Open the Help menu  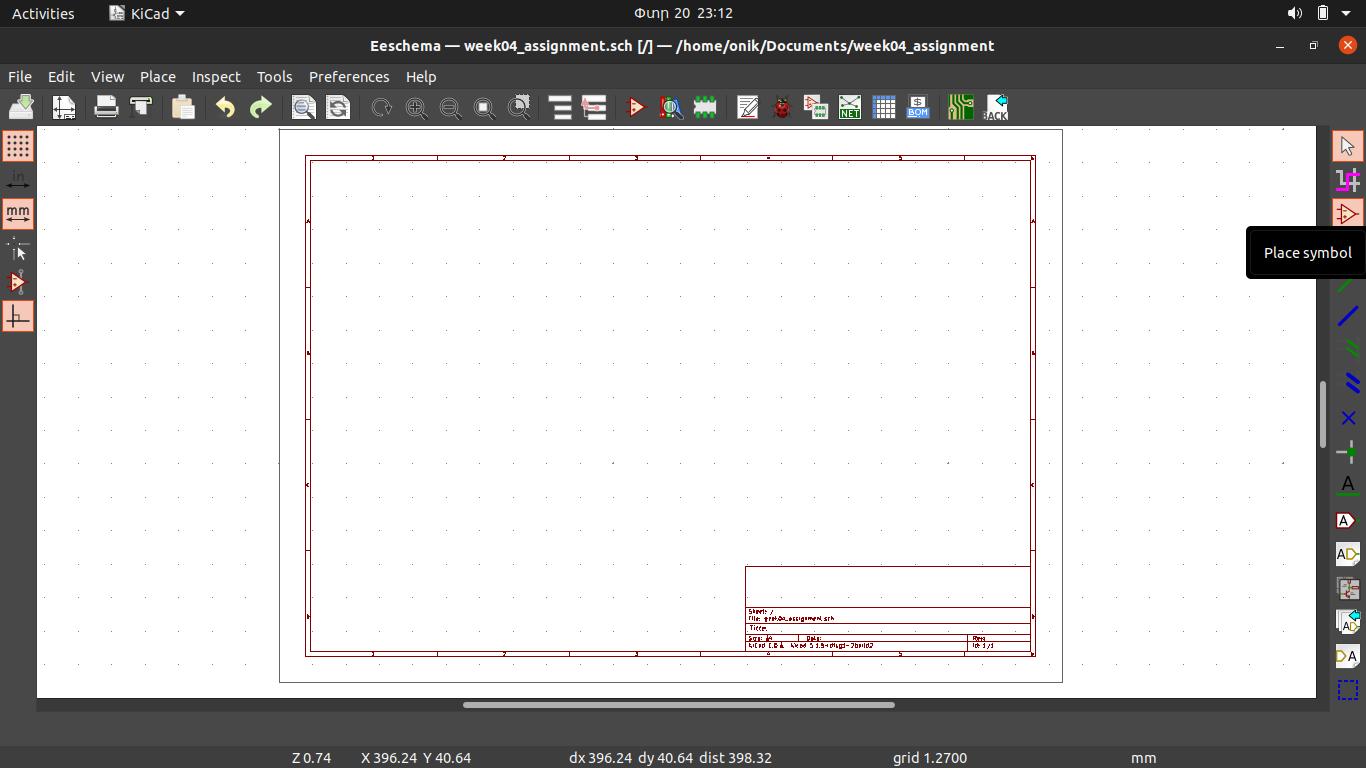point(421,77)
